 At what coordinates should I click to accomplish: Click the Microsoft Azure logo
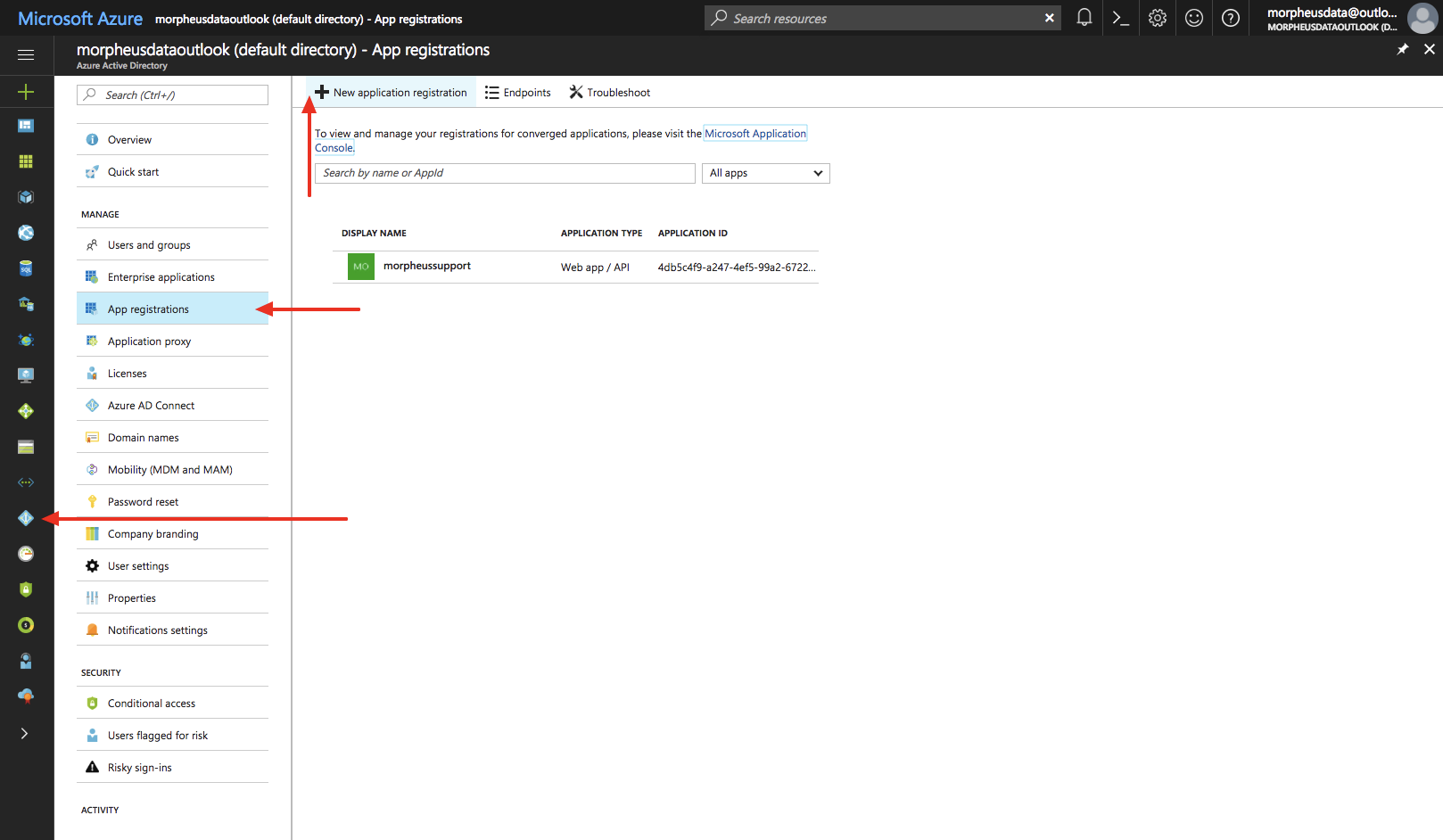80,19
